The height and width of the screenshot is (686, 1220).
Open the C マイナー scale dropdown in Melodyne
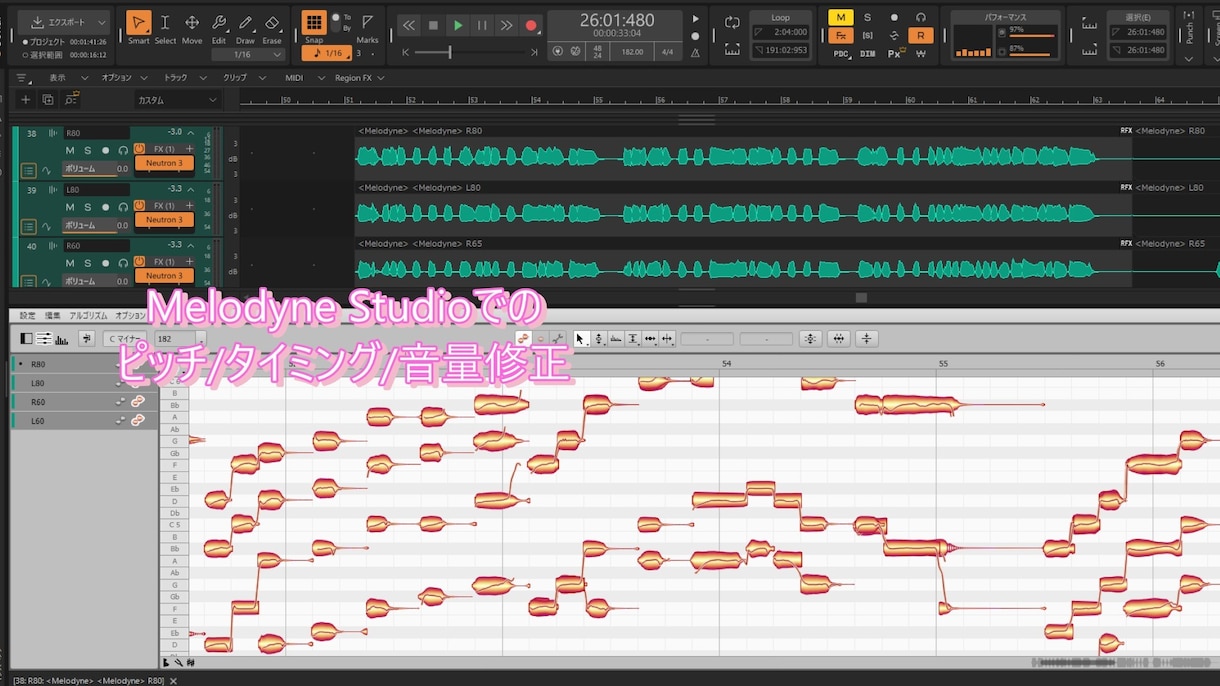126,339
